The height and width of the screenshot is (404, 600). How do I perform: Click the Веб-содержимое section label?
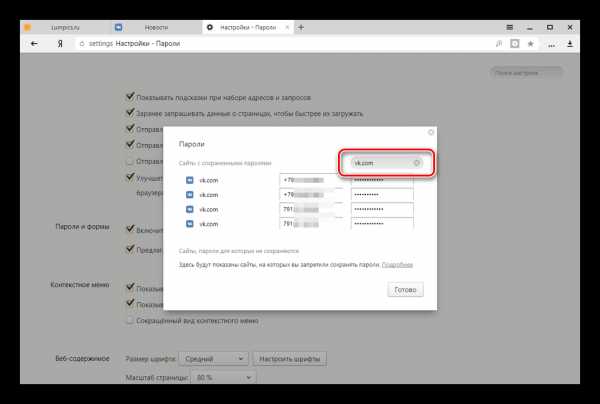pos(82,358)
